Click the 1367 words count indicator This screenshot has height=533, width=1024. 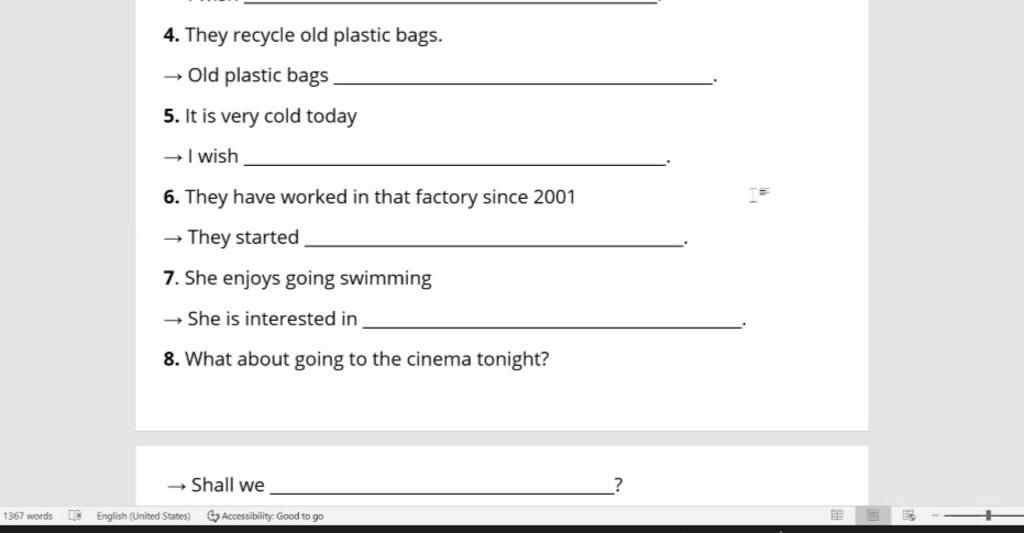click(27, 516)
